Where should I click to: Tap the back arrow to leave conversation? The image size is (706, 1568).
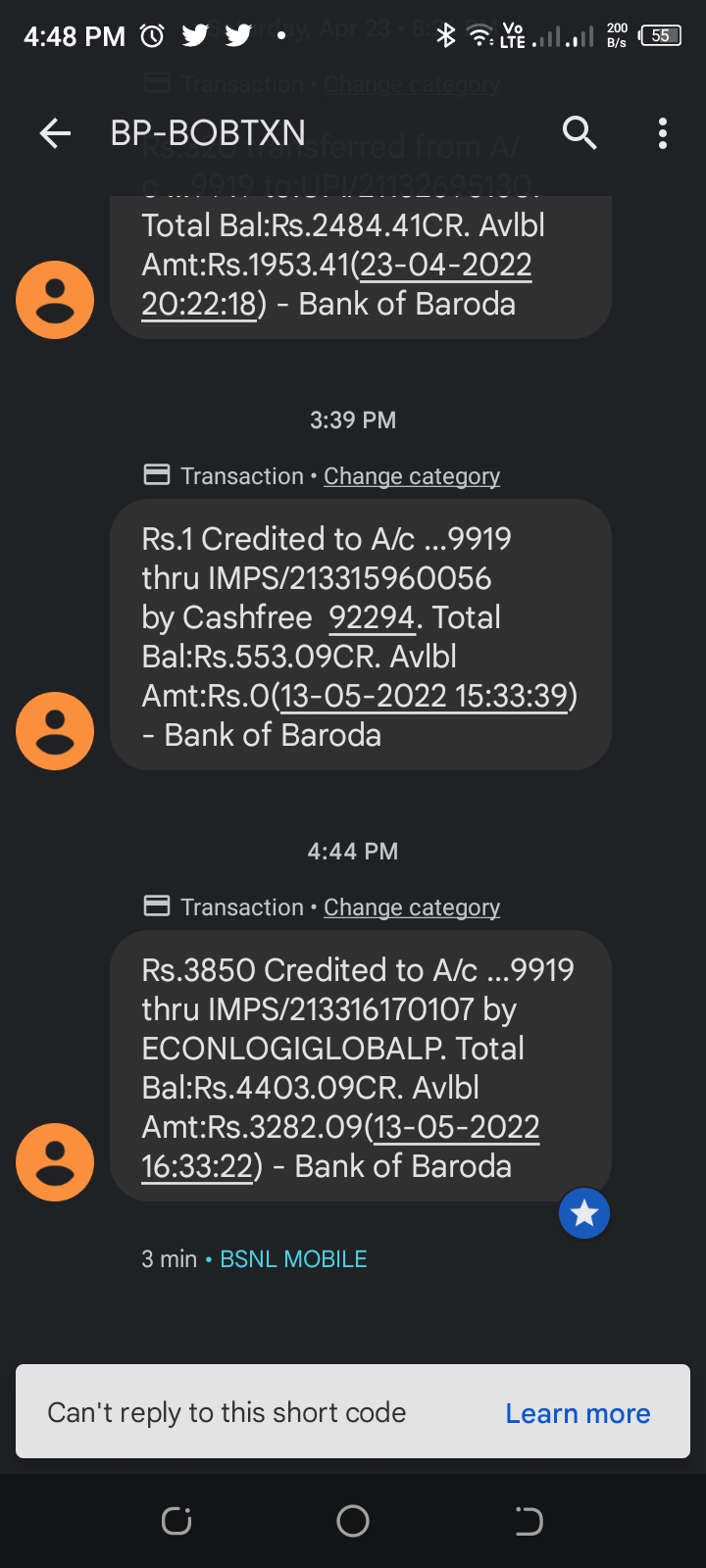(56, 133)
